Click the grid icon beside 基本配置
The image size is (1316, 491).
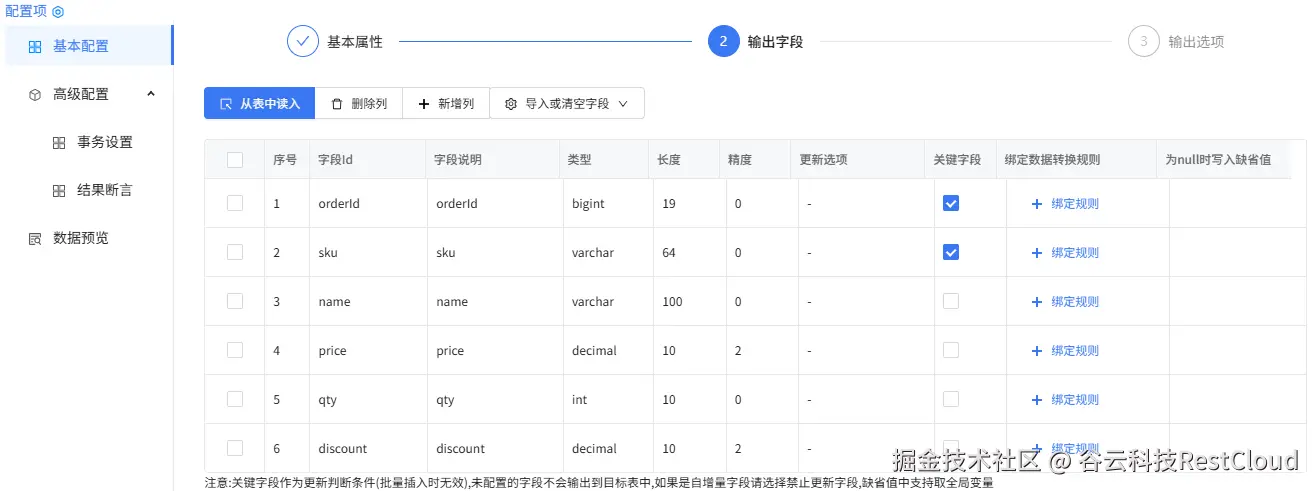(x=35, y=46)
